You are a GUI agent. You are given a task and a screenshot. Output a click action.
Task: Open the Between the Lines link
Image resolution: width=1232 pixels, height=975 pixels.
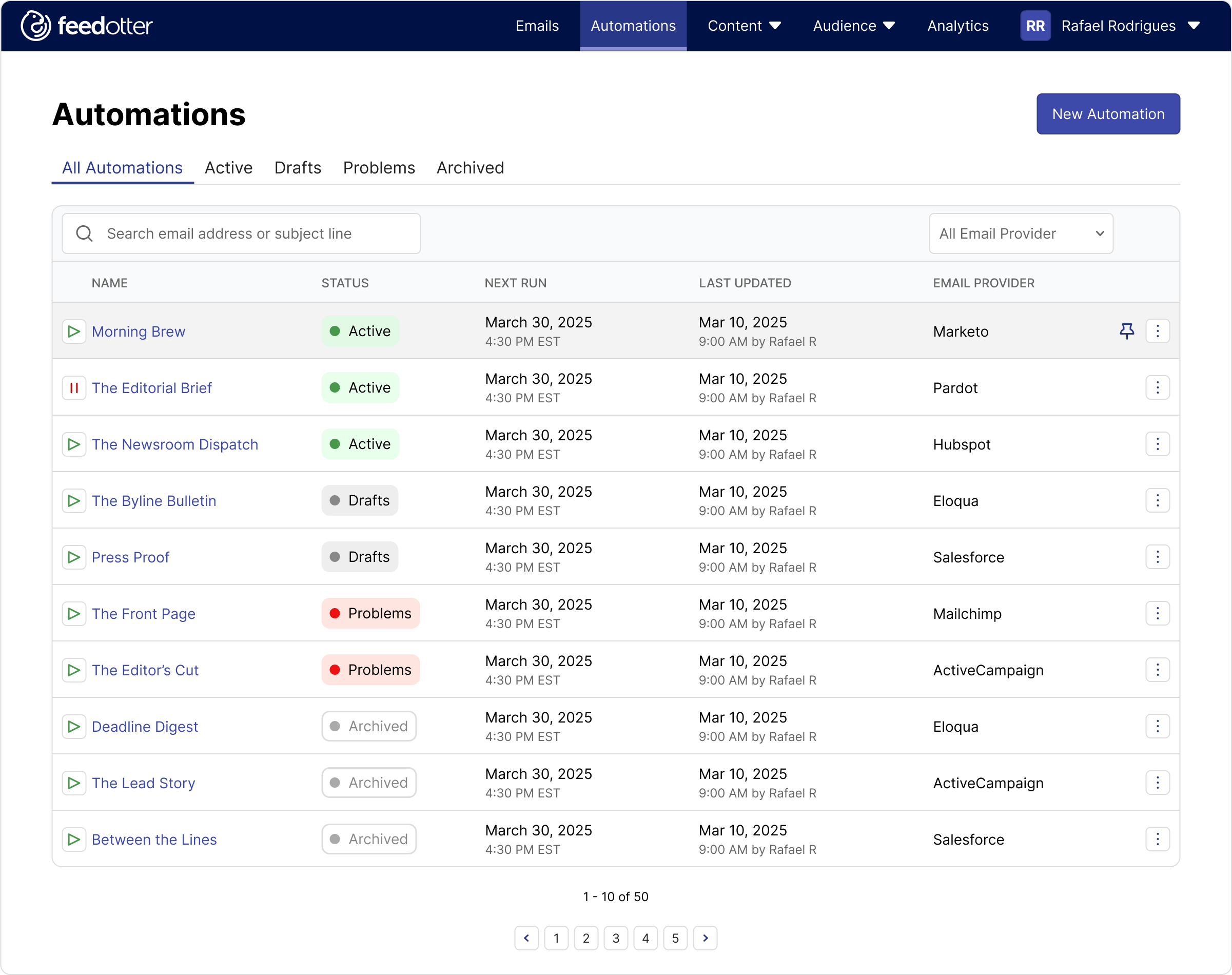point(154,840)
